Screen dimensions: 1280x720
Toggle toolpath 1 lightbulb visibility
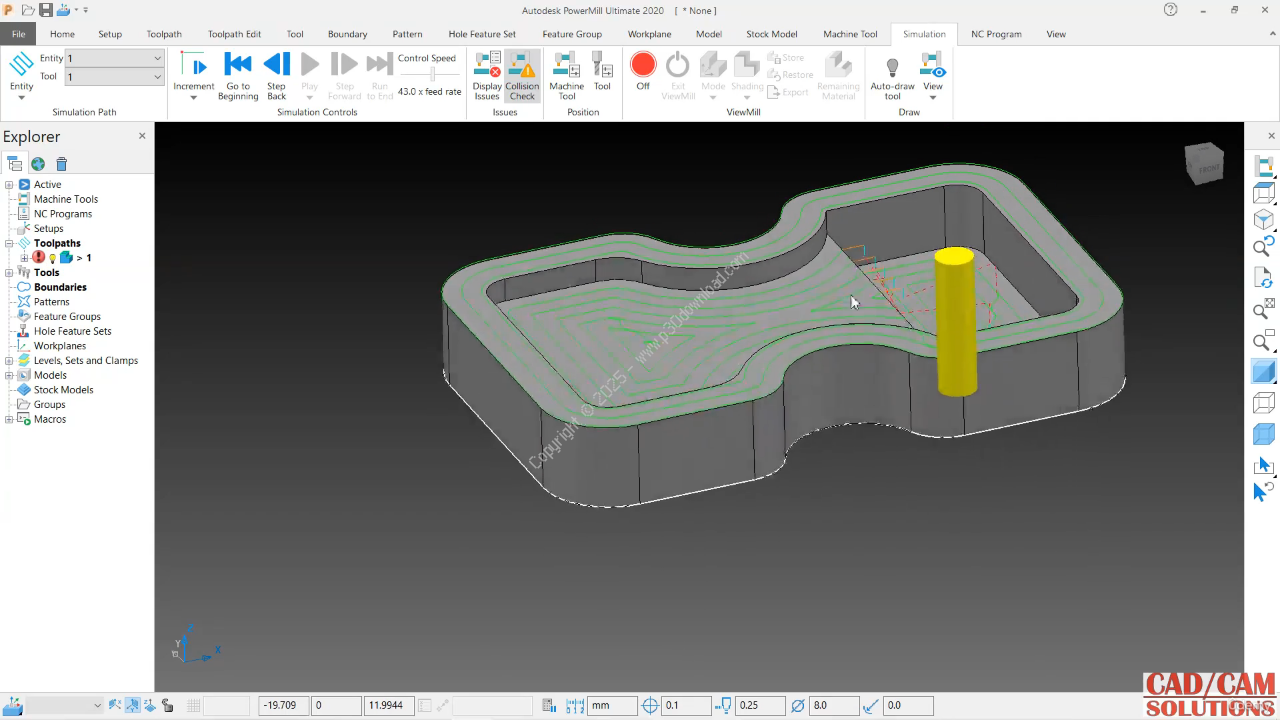(52, 258)
